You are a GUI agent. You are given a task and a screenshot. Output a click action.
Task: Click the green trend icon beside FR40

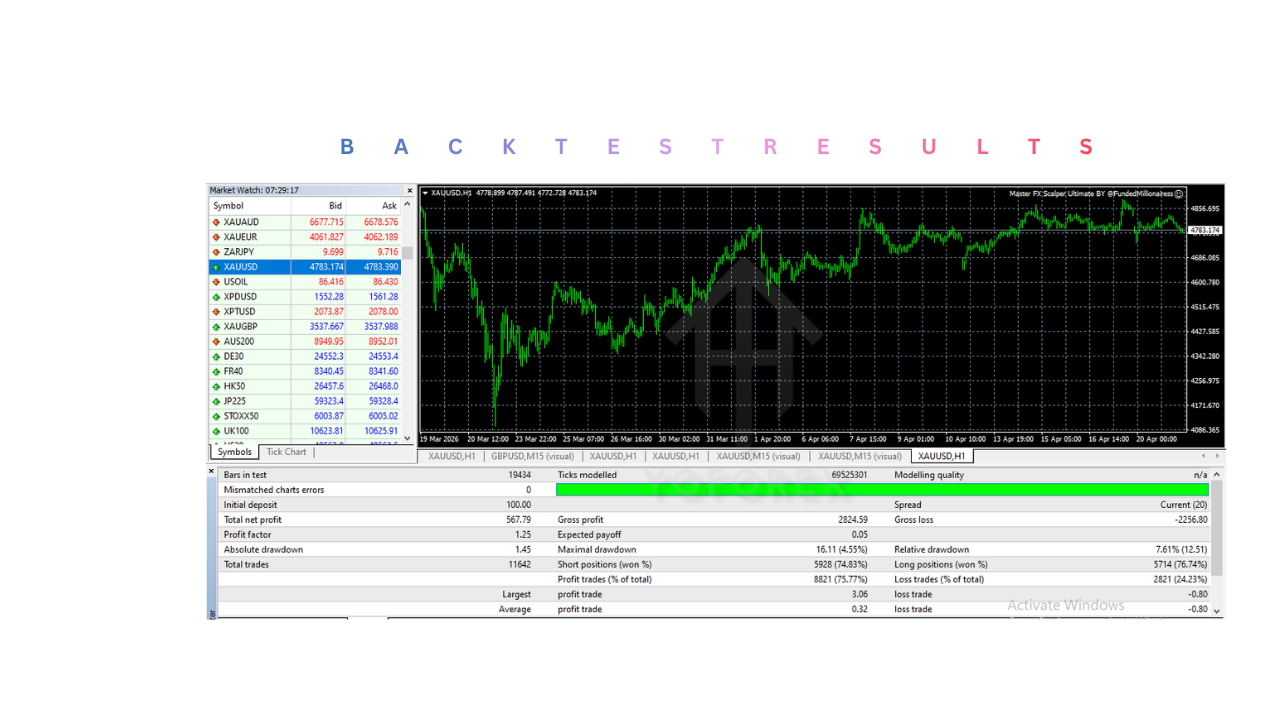214,370
